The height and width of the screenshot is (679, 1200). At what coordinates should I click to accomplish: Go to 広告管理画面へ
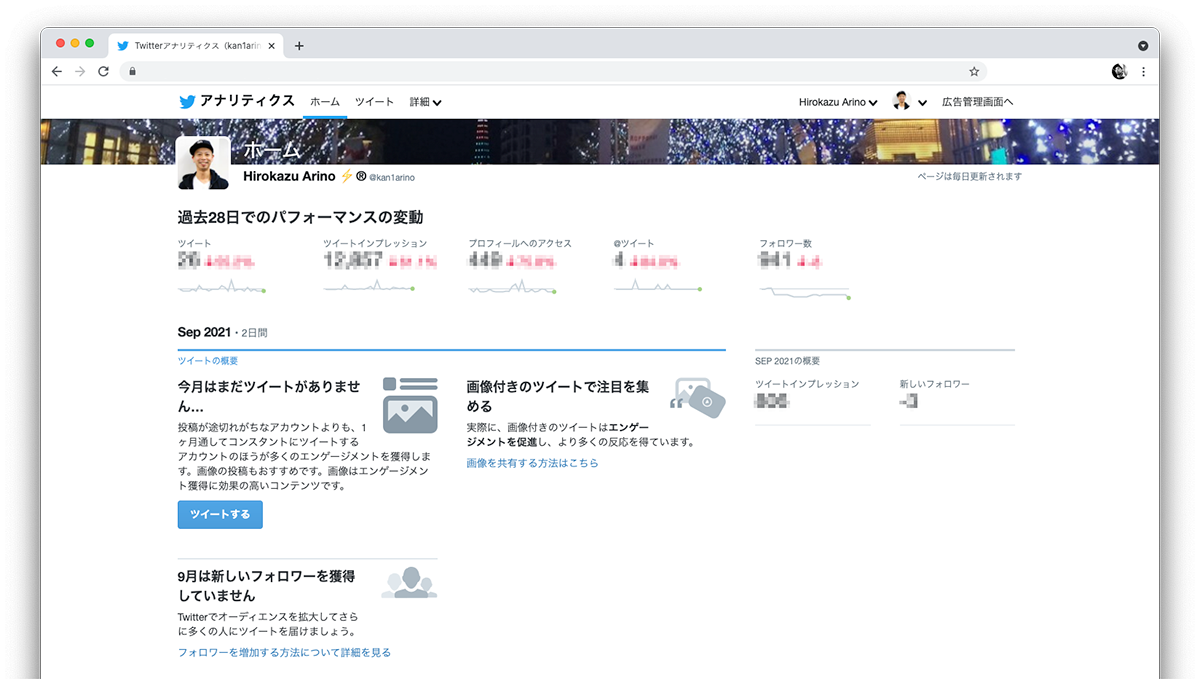click(x=978, y=102)
